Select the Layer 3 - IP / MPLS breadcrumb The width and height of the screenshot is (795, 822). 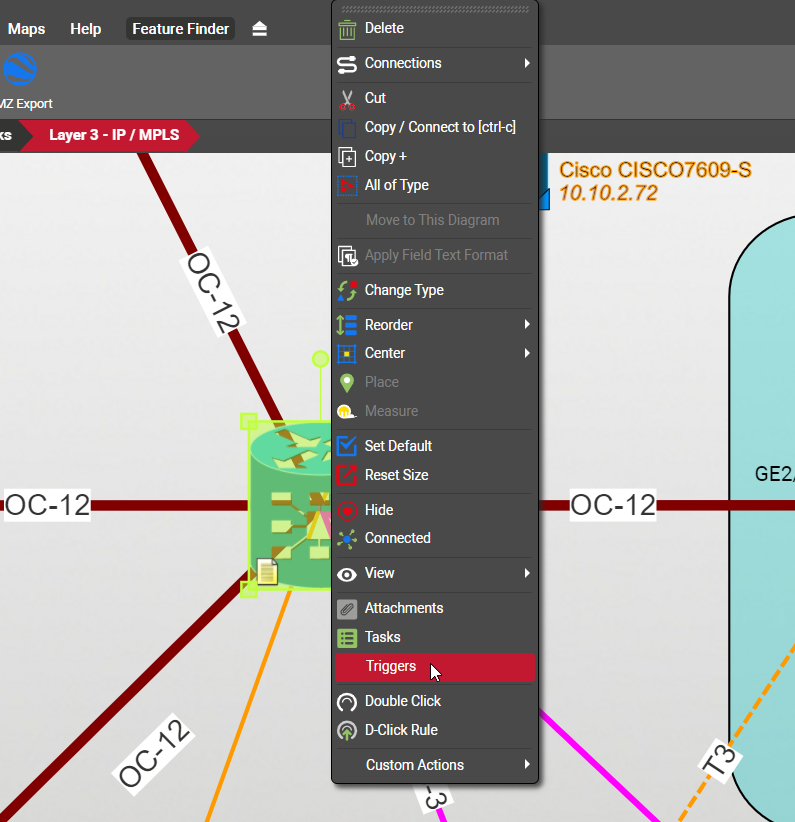click(x=114, y=134)
